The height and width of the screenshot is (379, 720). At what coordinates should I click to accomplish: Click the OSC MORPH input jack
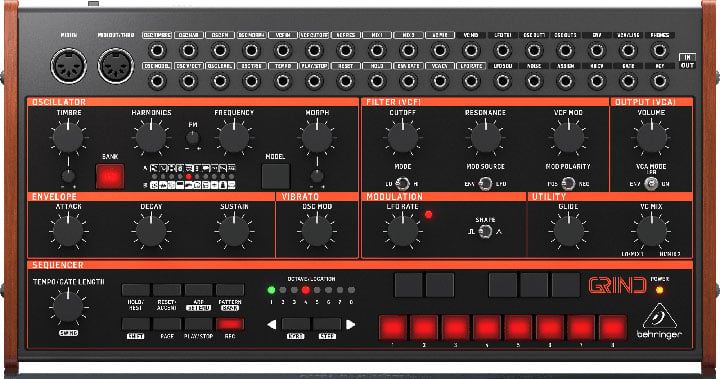pyautogui.click(x=251, y=50)
